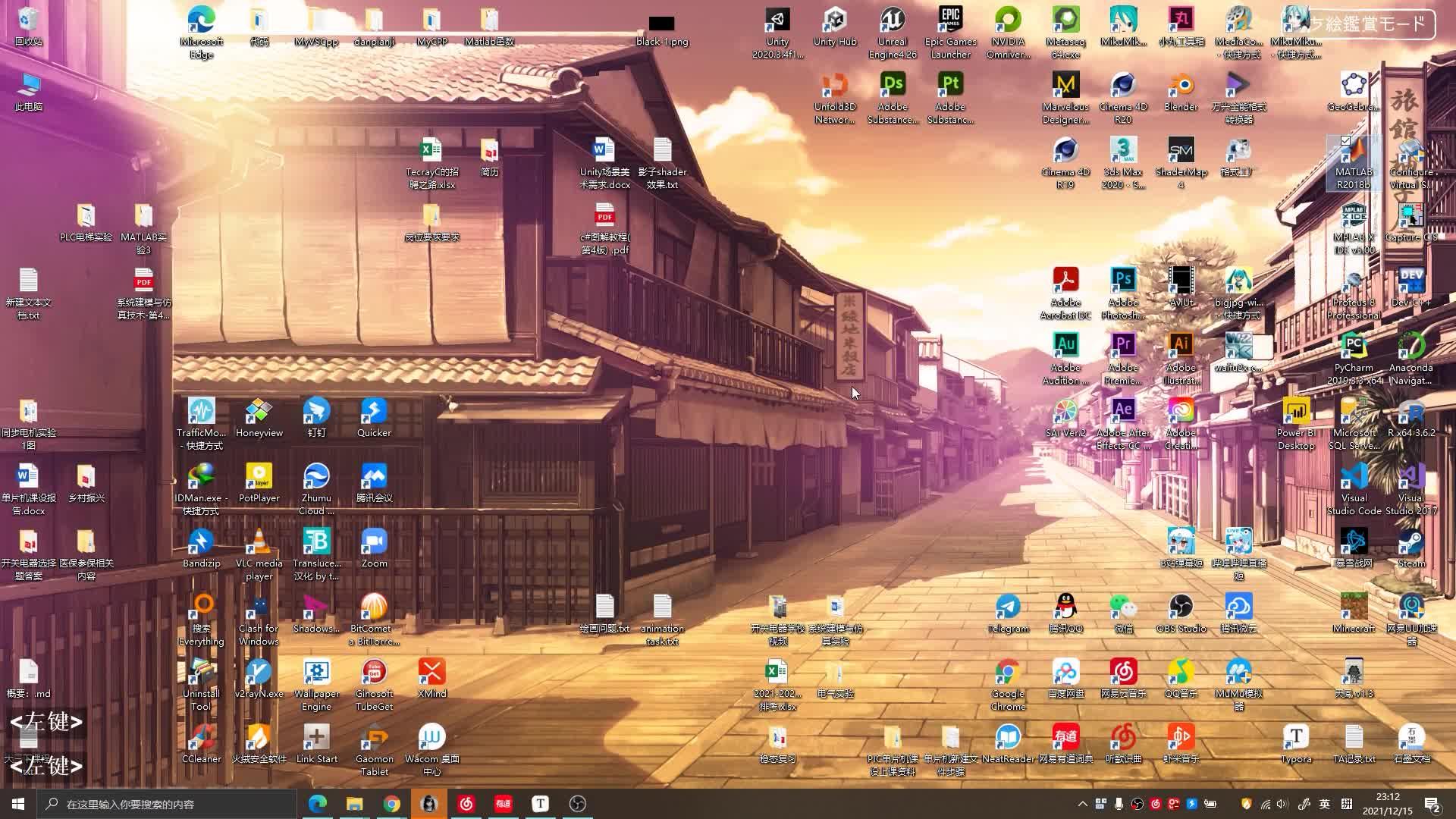
Task: Expand the hidden system tray icons
Action: click(x=1082, y=804)
